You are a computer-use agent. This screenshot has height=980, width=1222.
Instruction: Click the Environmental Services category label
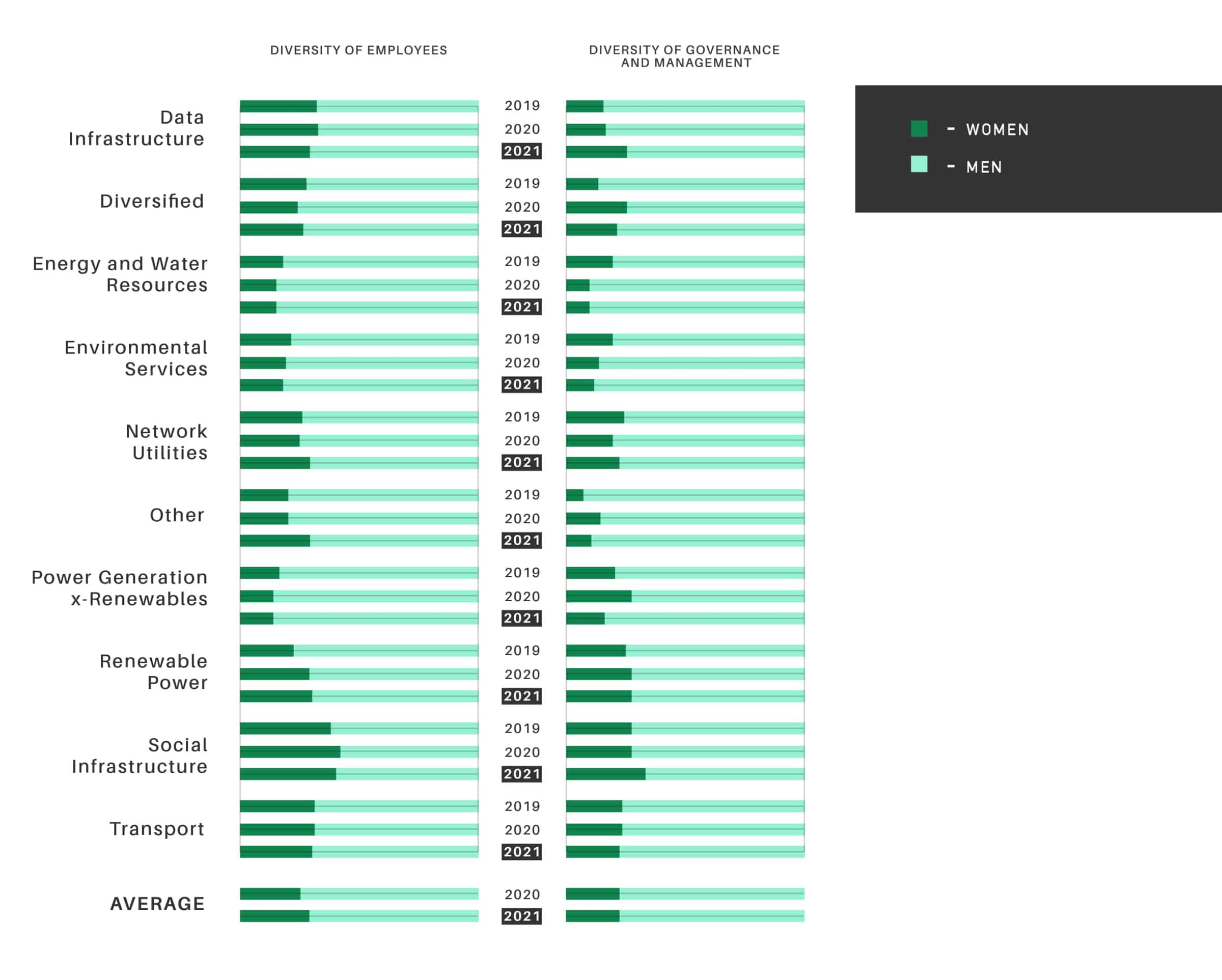click(136, 358)
